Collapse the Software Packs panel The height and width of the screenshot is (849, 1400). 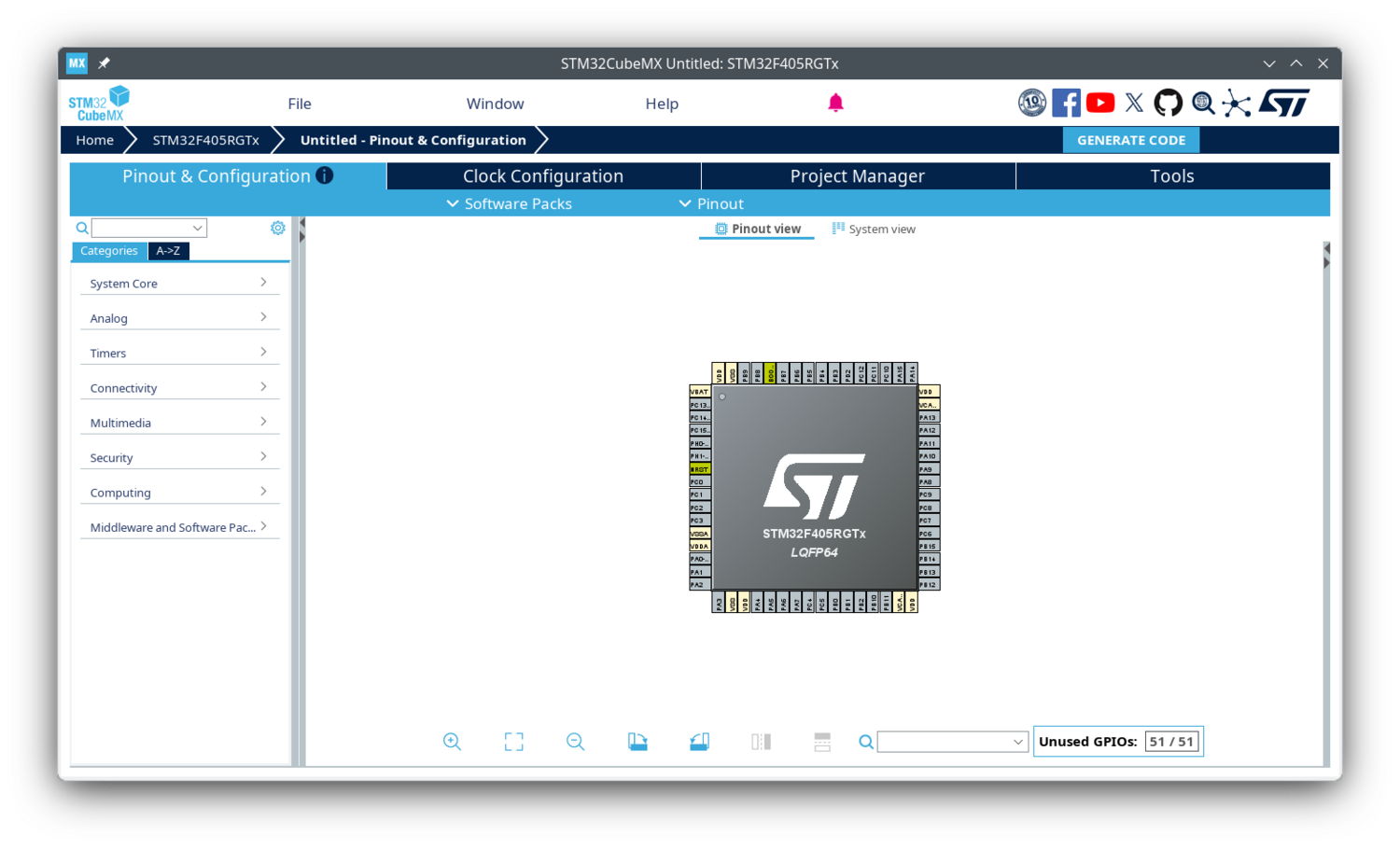[x=508, y=203]
